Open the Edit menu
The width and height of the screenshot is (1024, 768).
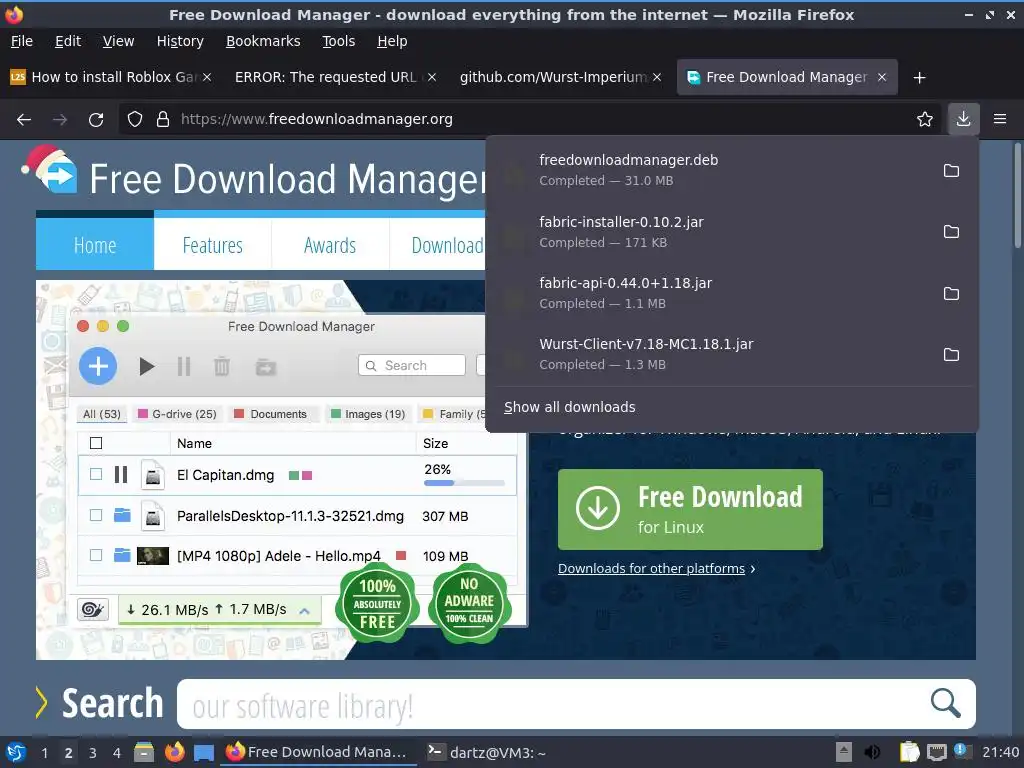pyautogui.click(x=68, y=41)
